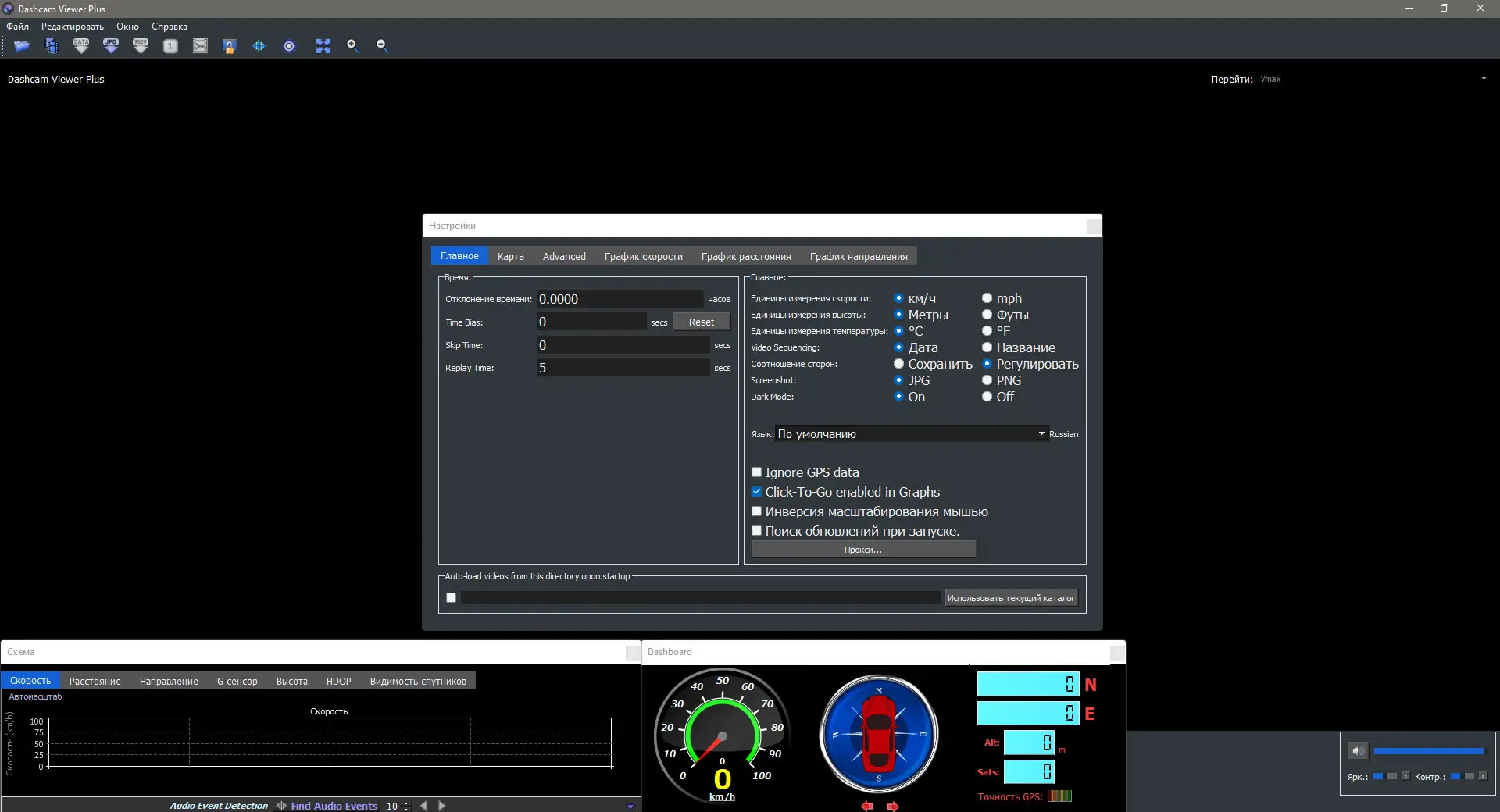Viewport: 1500px width, 812px height.
Task: Select mph as speed unit
Action: click(x=987, y=298)
